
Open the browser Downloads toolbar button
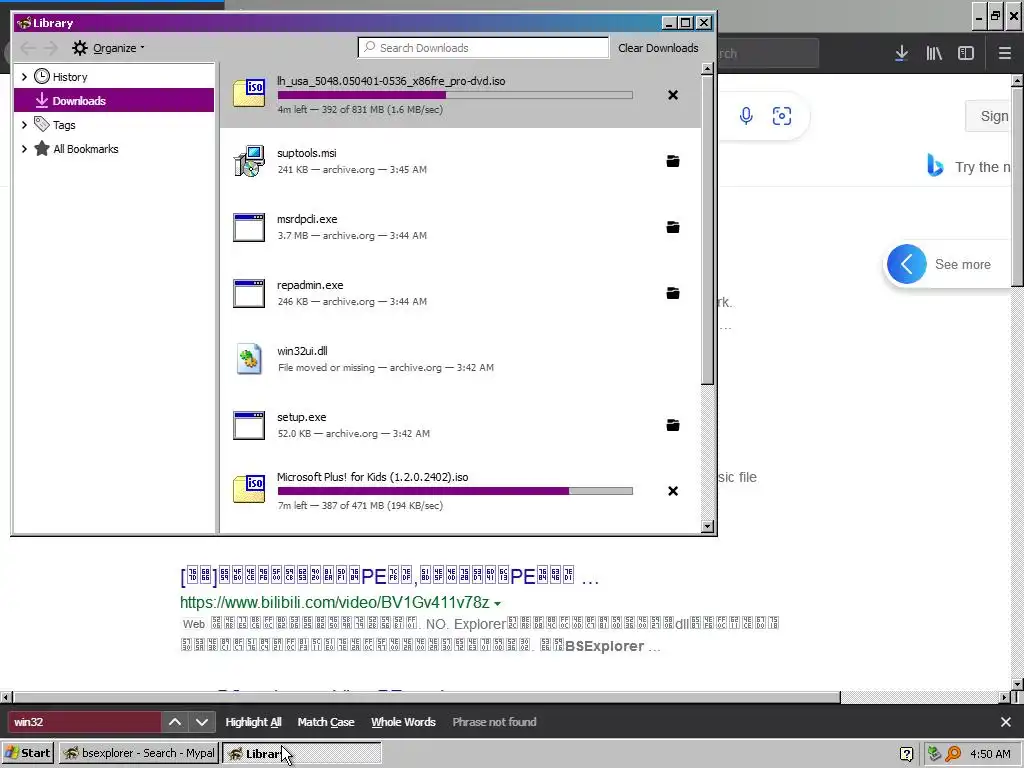point(901,54)
